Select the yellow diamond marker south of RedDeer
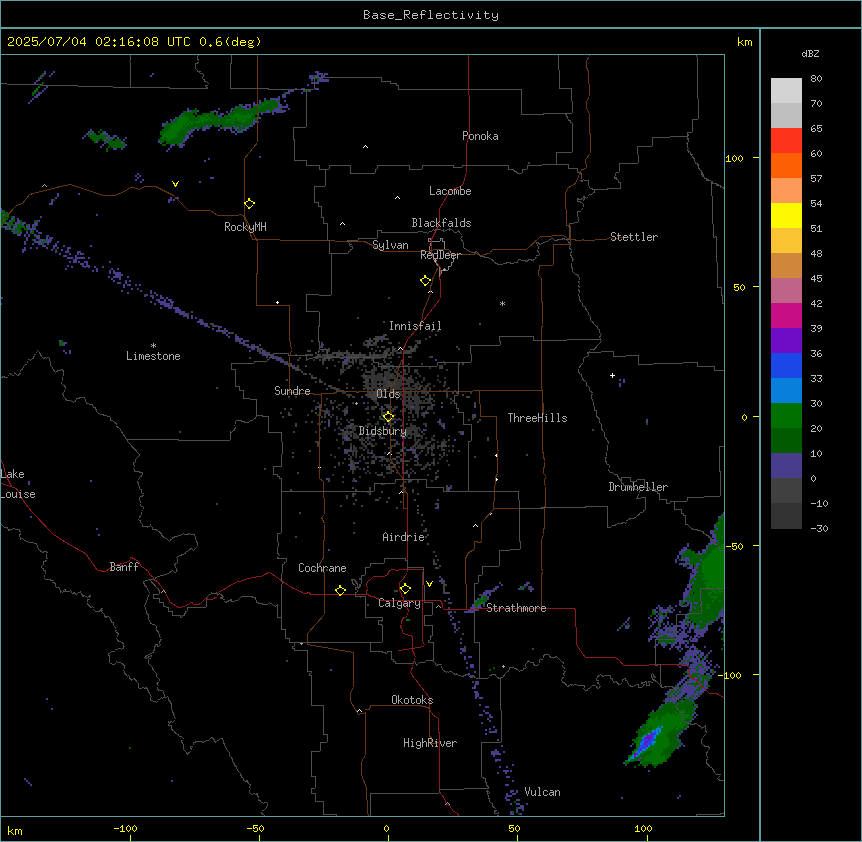This screenshot has height=842, width=862. pyautogui.click(x=426, y=281)
